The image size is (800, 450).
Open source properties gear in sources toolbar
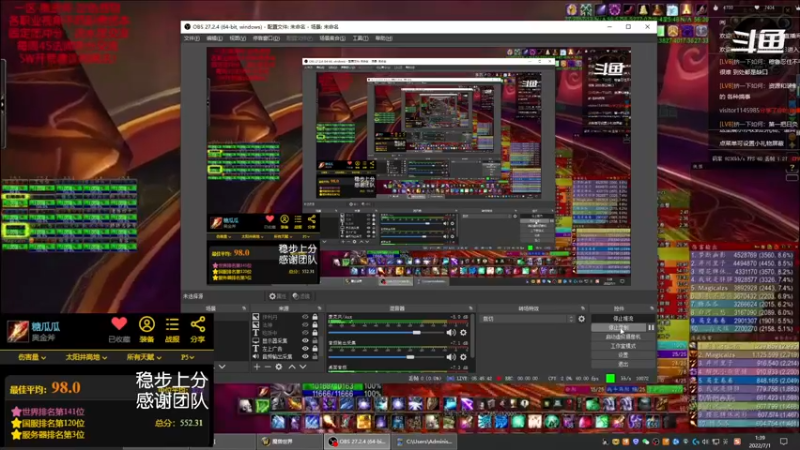pyautogui.click(x=279, y=366)
